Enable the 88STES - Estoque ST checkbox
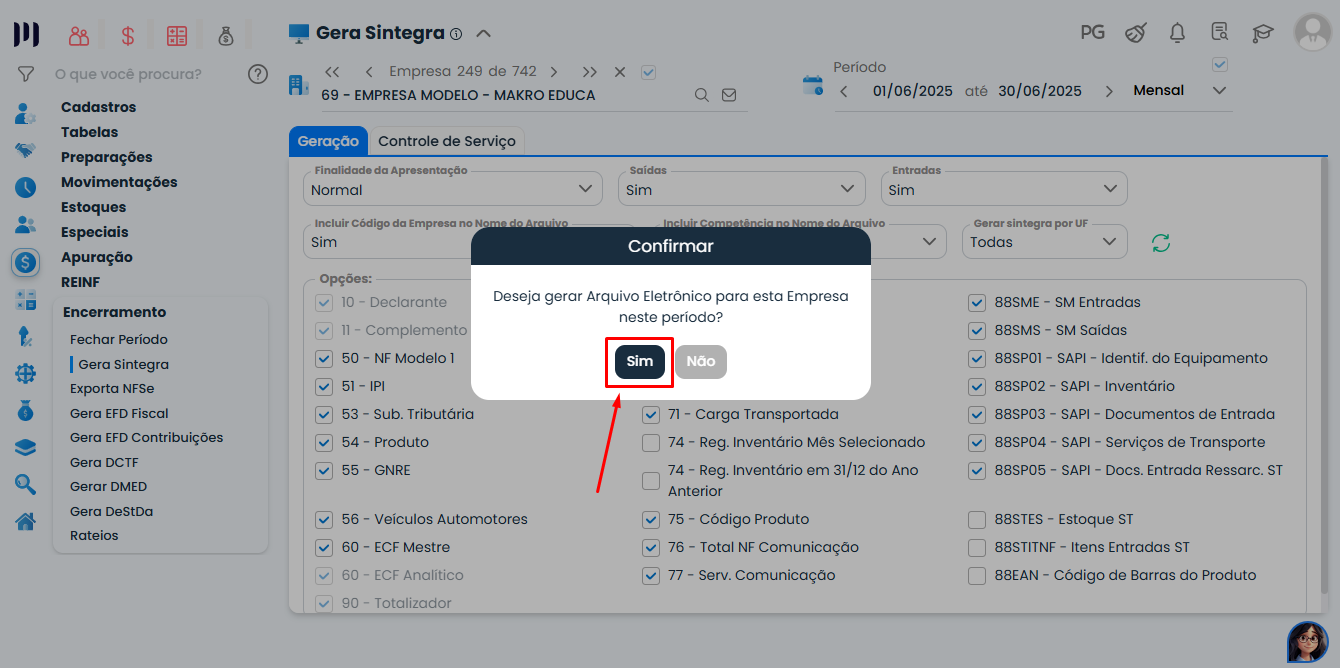 pos(977,519)
